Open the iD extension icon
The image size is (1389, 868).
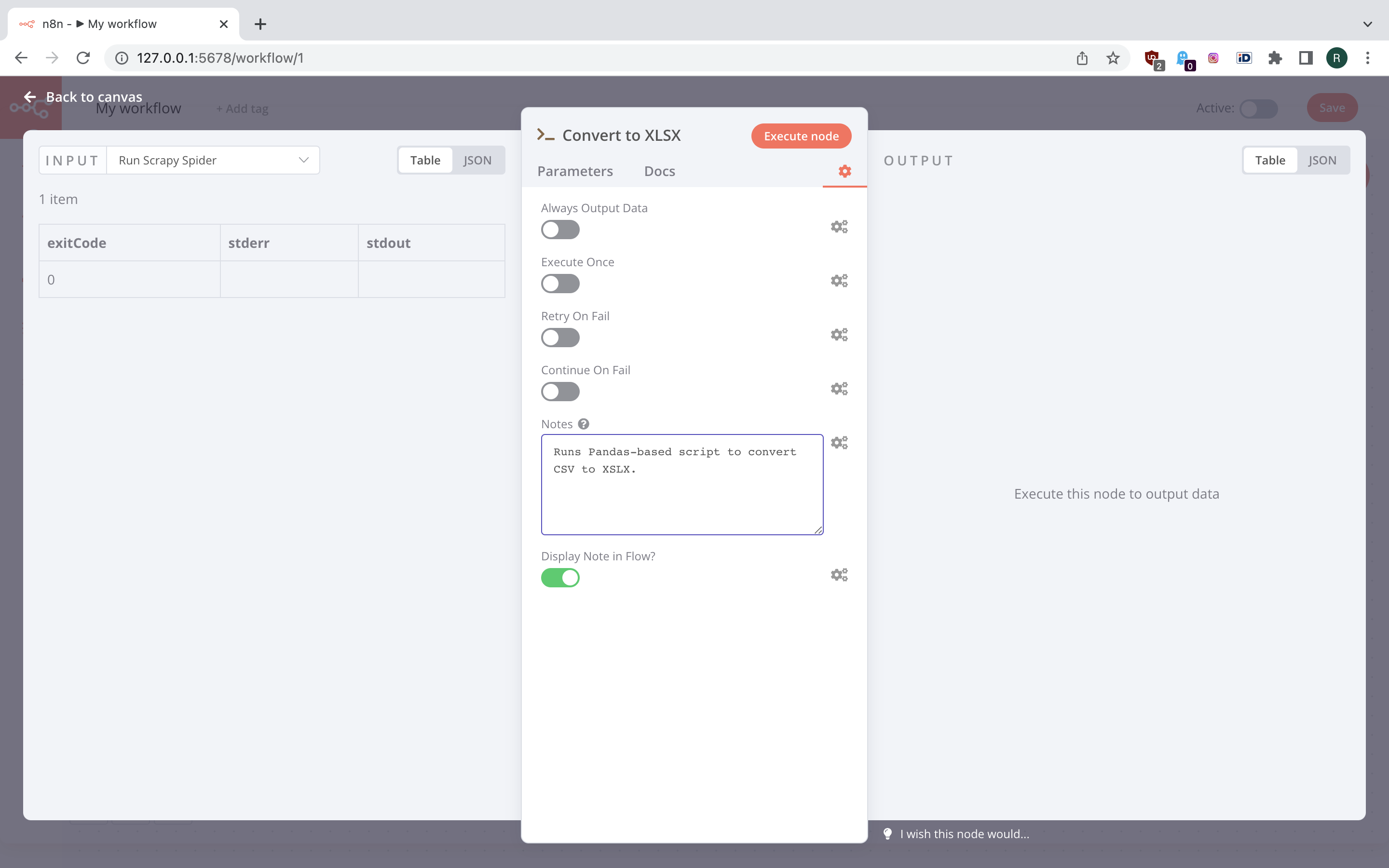1244,58
